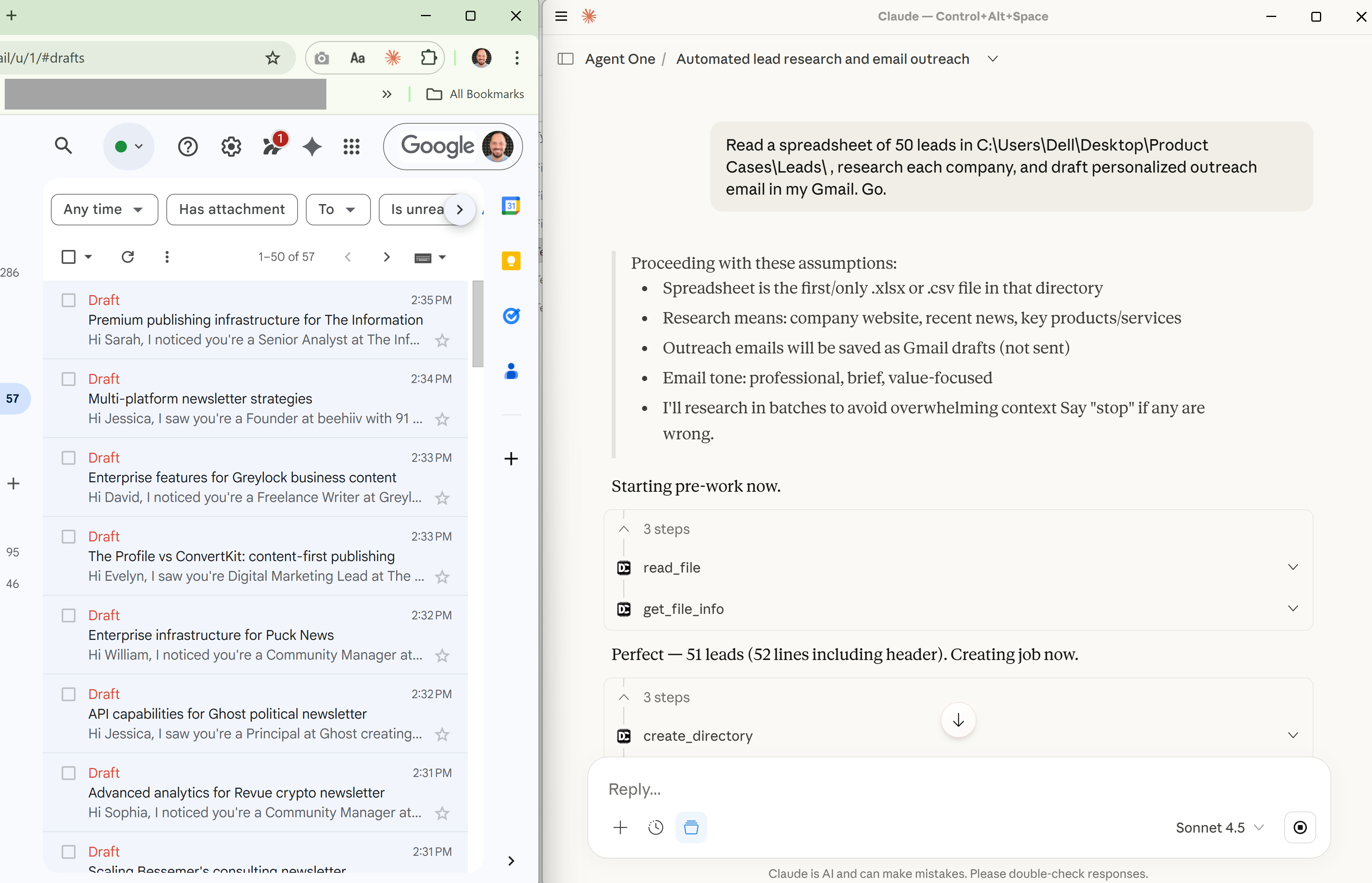Select The Information draft checkbox

point(69,301)
